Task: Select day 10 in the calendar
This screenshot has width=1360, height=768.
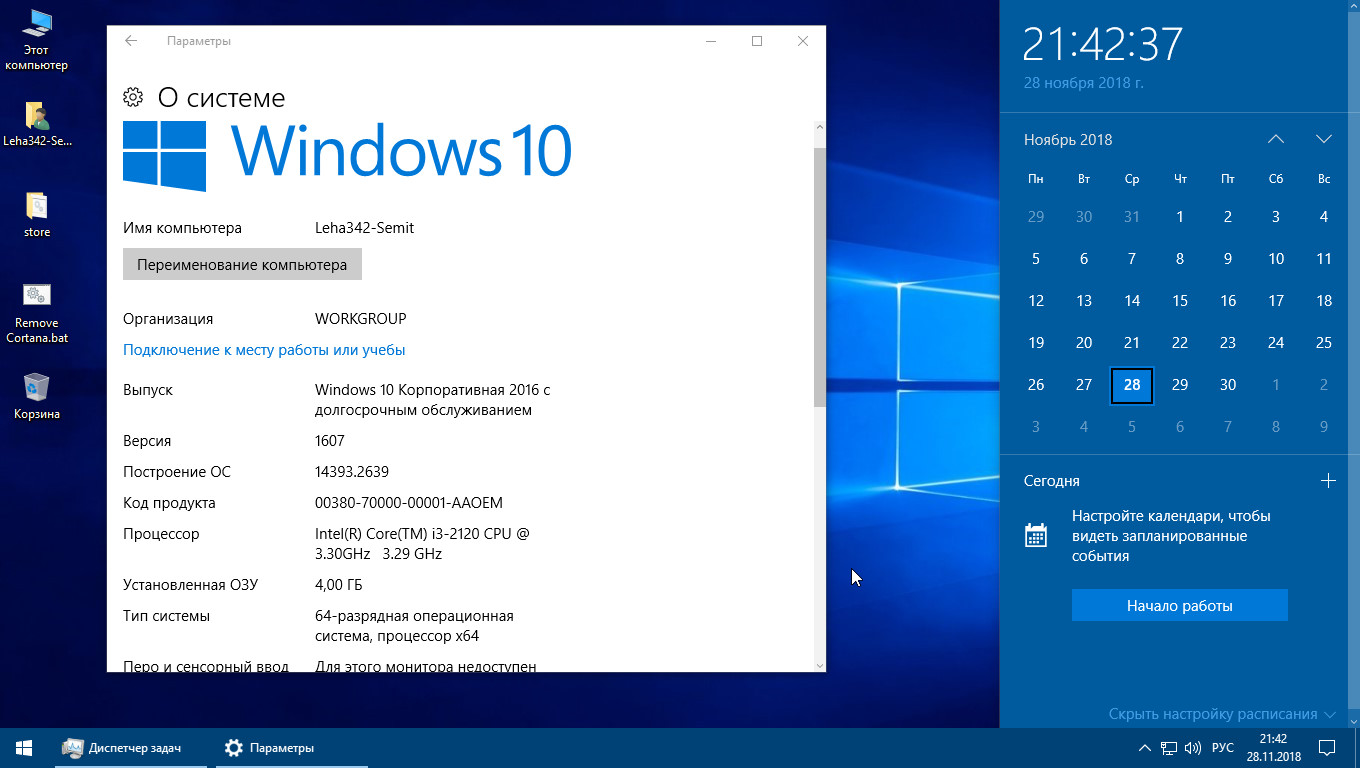Action: [x=1276, y=259]
